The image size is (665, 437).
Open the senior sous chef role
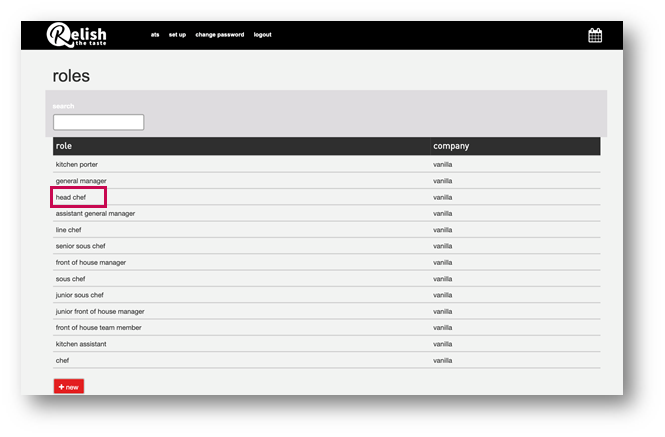click(x=80, y=246)
